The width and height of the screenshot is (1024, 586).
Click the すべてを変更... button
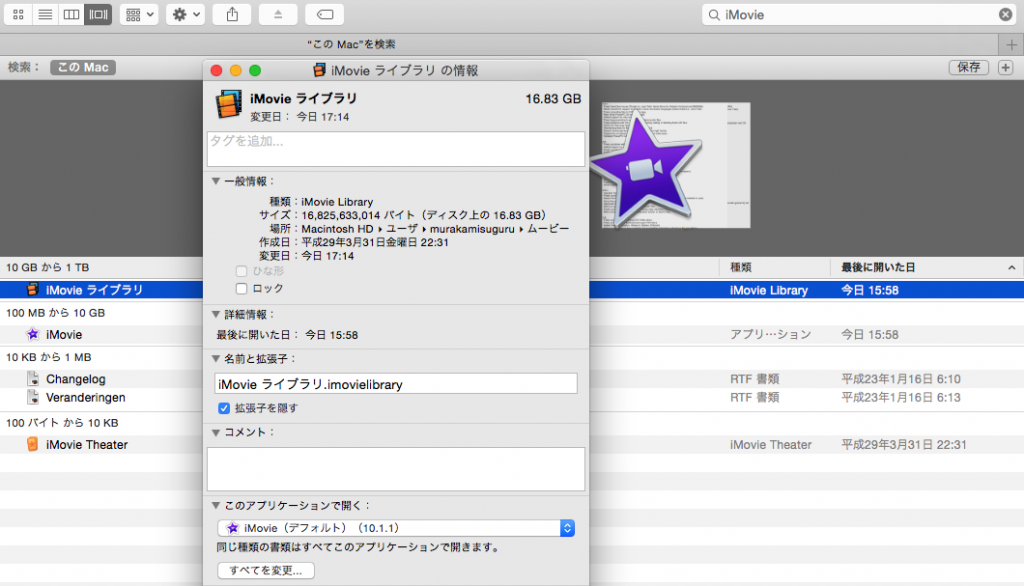tap(266, 570)
